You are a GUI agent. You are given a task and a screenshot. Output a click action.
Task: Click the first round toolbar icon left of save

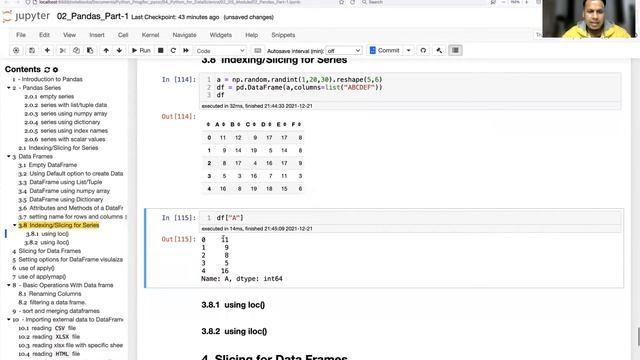16,51
